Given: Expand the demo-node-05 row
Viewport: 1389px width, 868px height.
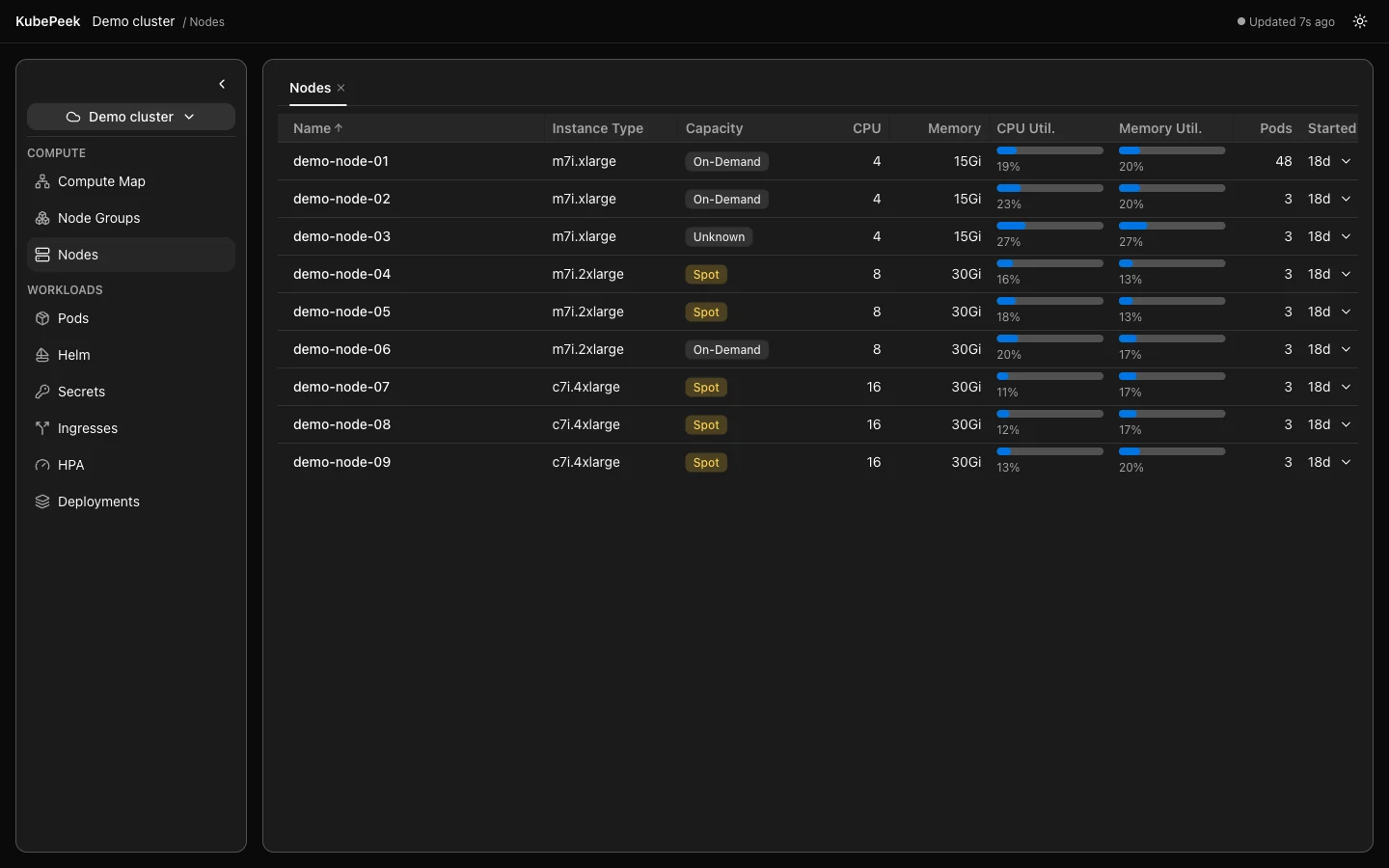Looking at the screenshot, I should (x=1347, y=312).
